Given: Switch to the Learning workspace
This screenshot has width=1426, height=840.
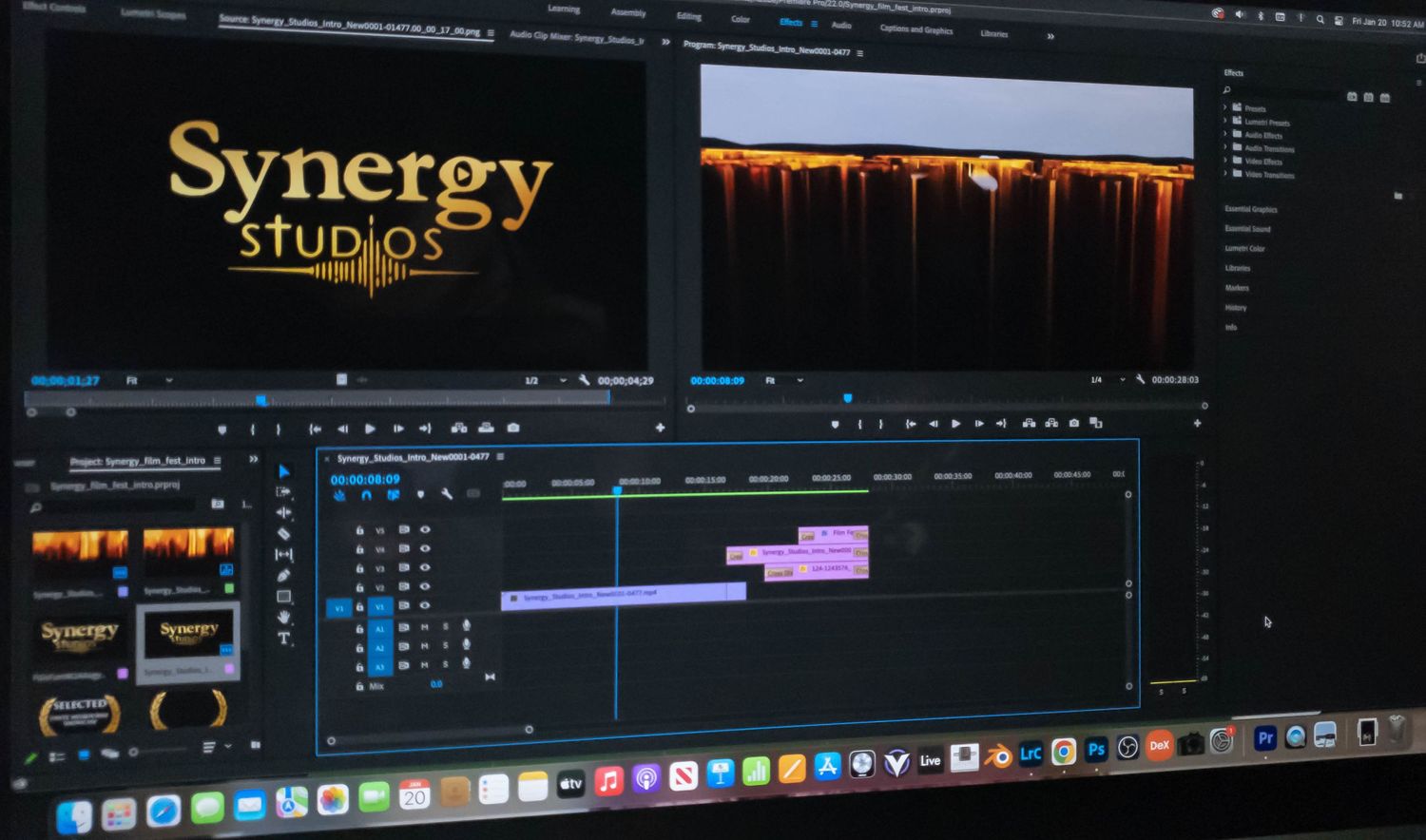Looking at the screenshot, I should pyautogui.click(x=564, y=10).
